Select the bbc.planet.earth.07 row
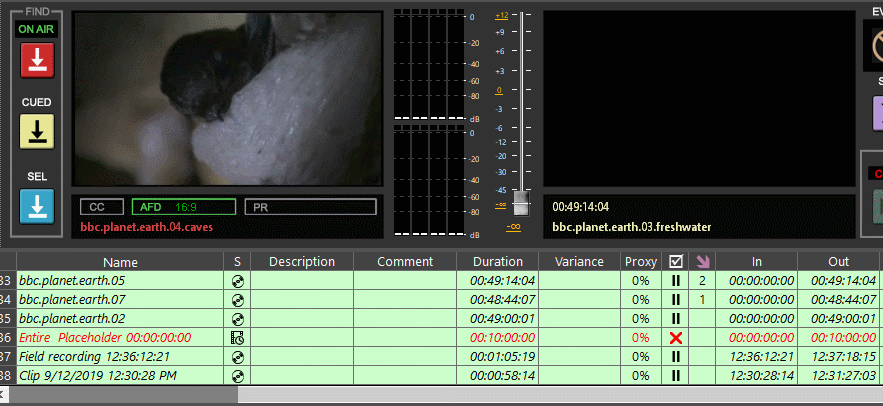Screen dimensions: 883x406 coord(440,300)
